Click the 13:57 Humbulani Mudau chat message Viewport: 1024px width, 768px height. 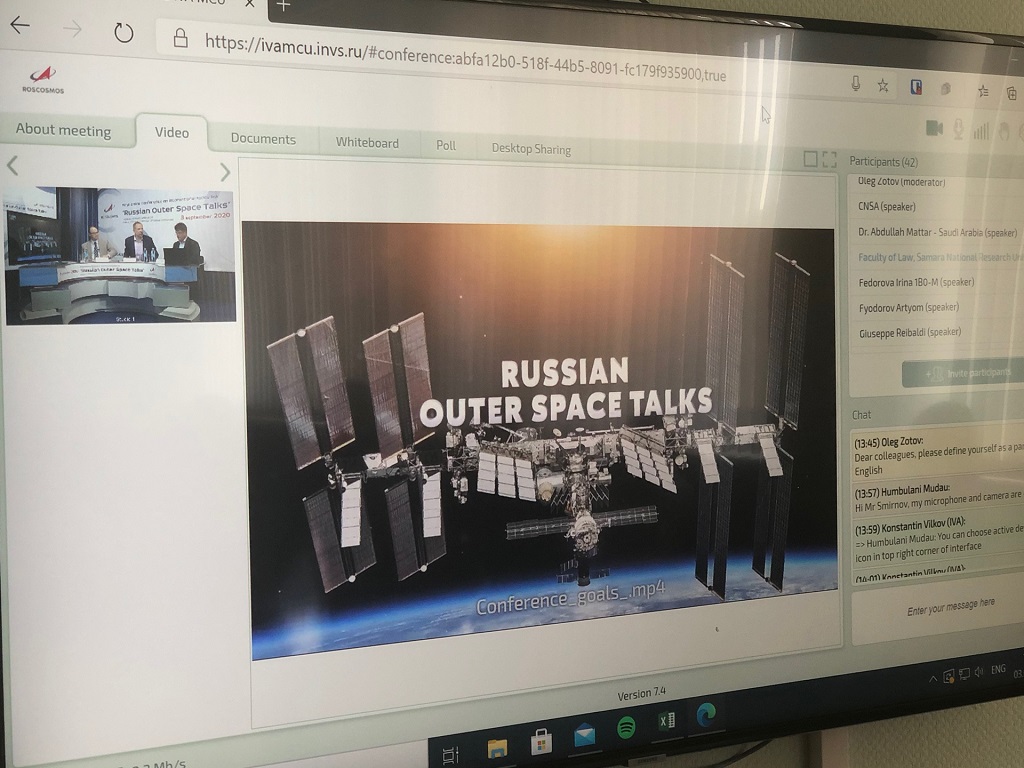(x=938, y=498)
